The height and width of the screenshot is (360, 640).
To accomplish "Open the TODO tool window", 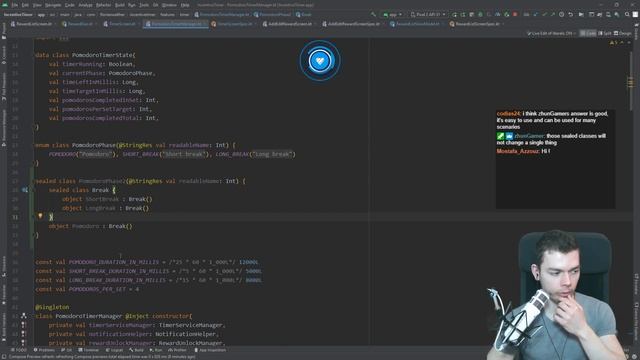I will click(19, 350).
